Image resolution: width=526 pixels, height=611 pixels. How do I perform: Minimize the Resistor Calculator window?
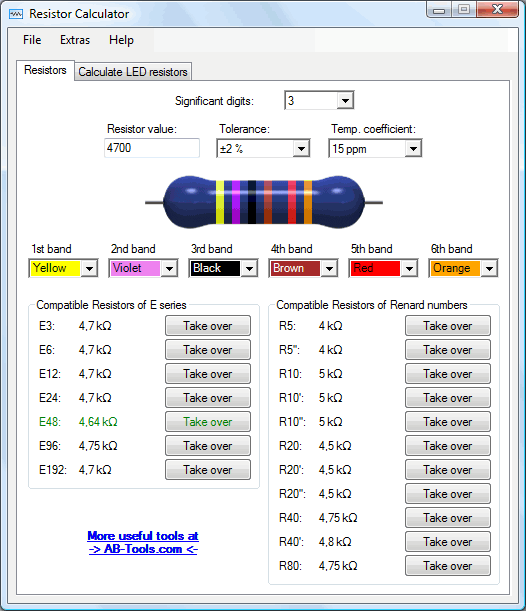point(439,10)
